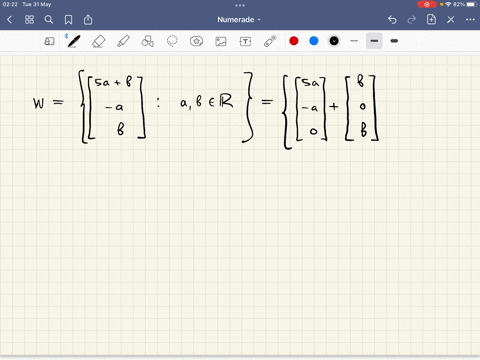Select the Text box tool
This screenshot has width=480, height=360.
tap(245, 41)
